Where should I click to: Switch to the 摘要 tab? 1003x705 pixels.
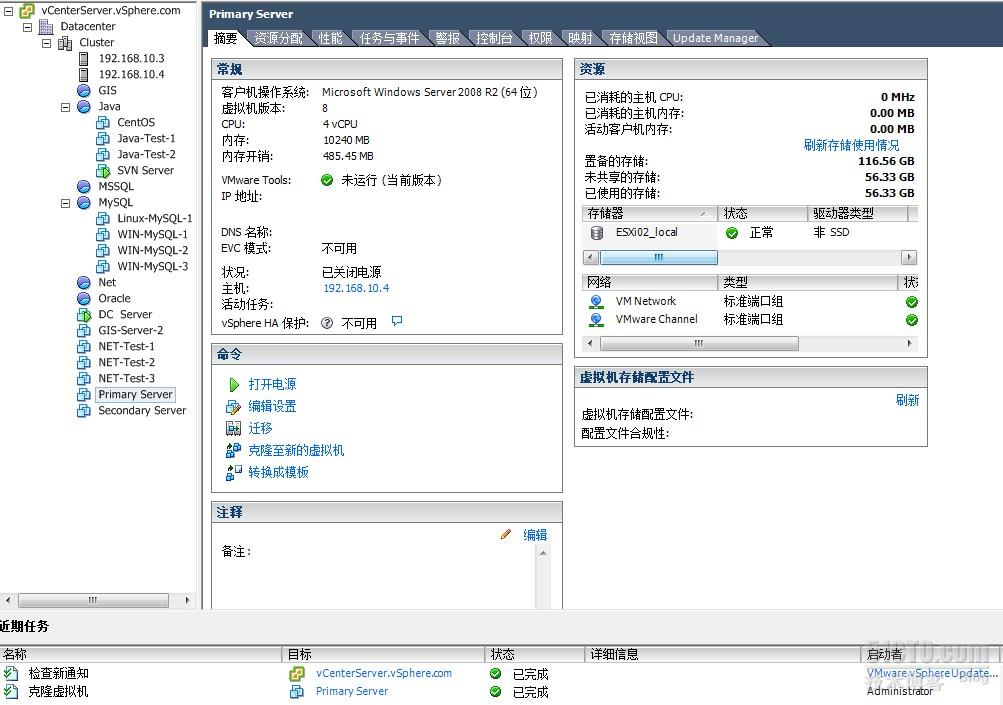coord(225,38)
